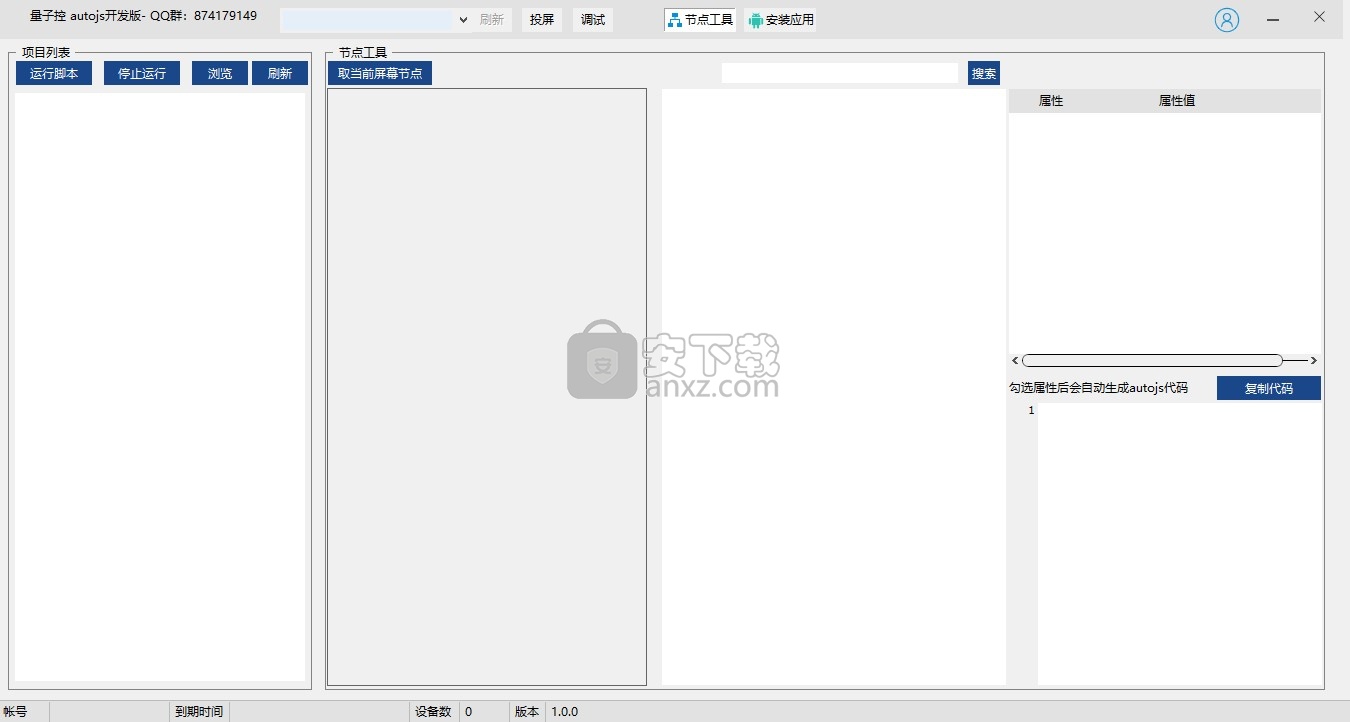Open the user account profile icon
This screenshot has height=722, width=1350.
(1227, 20)
